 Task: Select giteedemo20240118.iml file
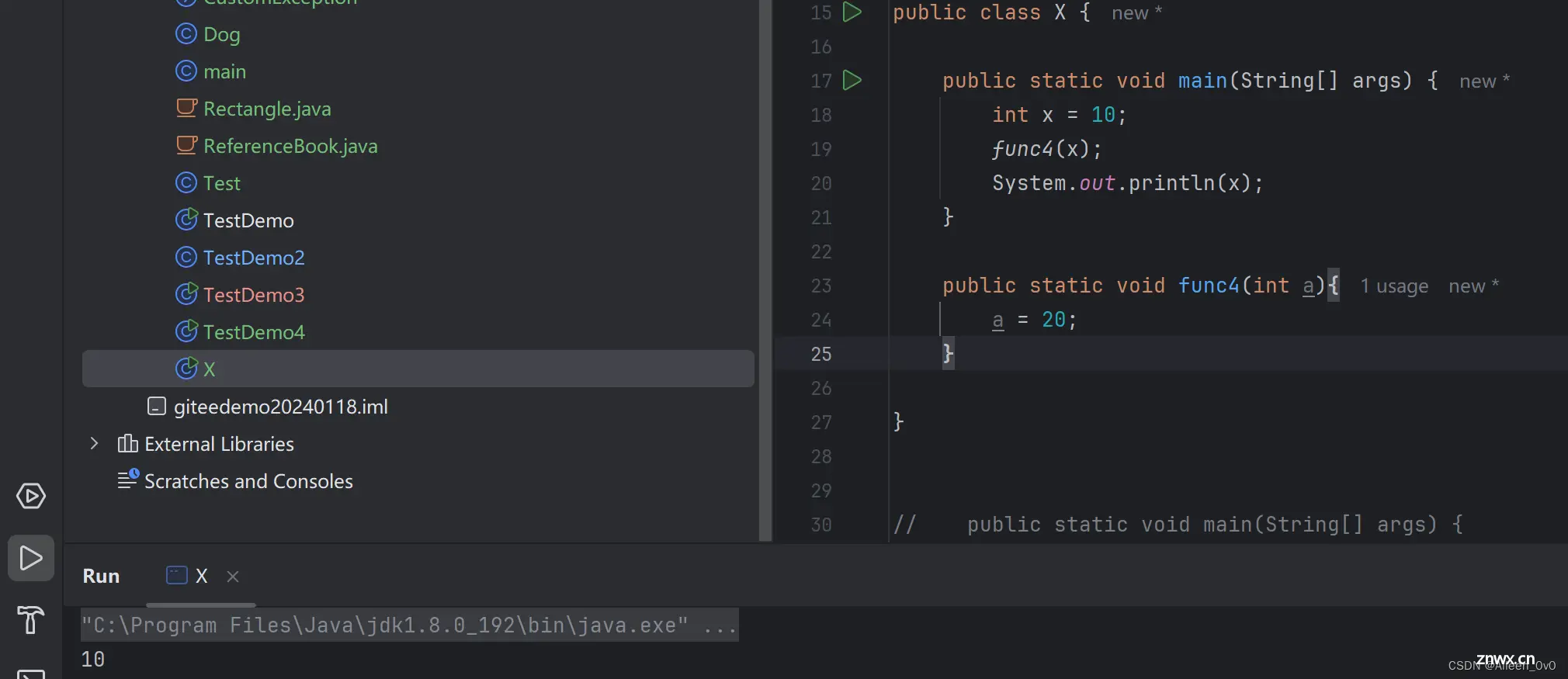click(x=280, y=407)
